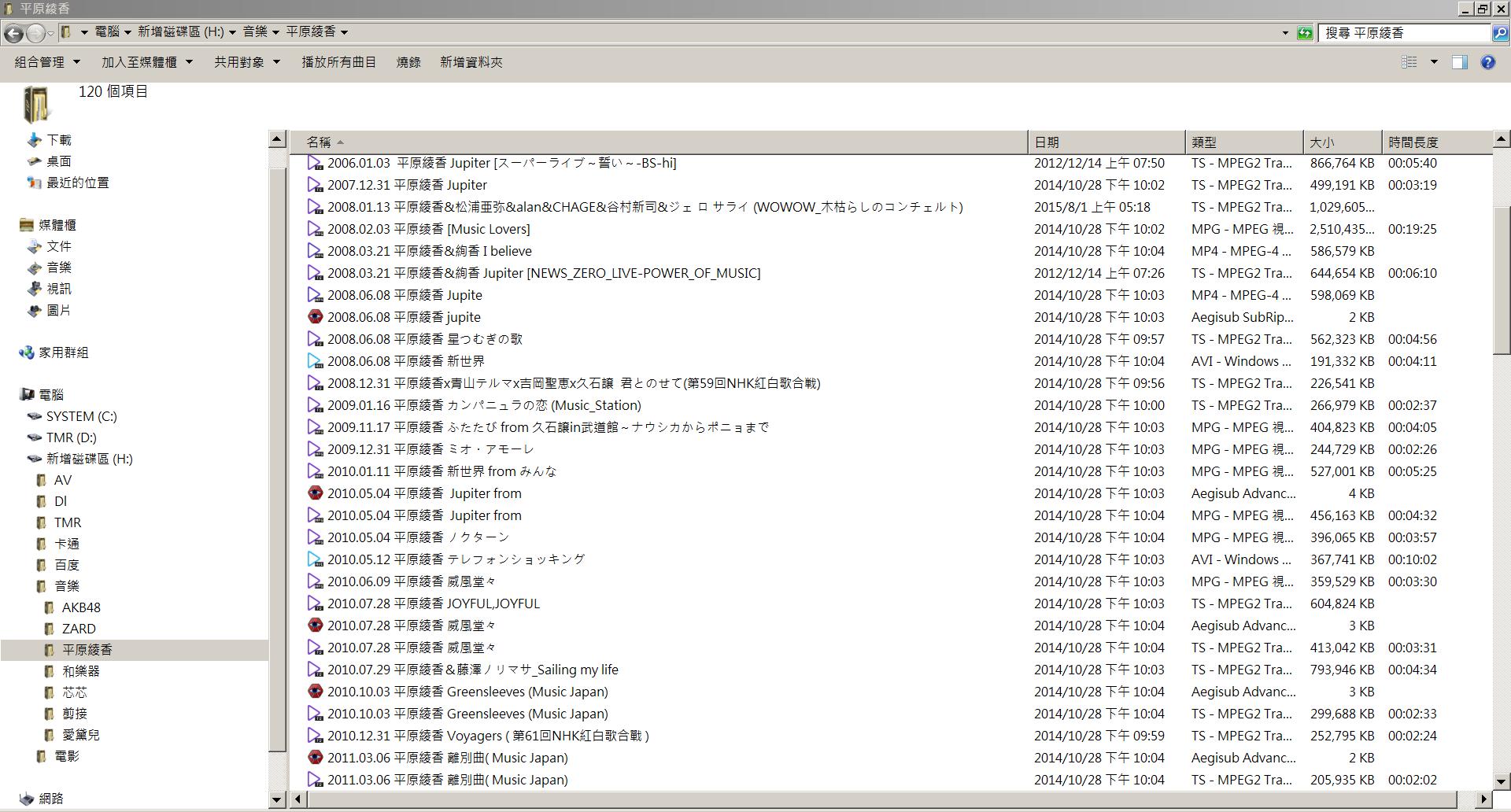Viewport: 1511px width, 812px height.
Task: Open the 文件 library
Action: pos(58,246)
